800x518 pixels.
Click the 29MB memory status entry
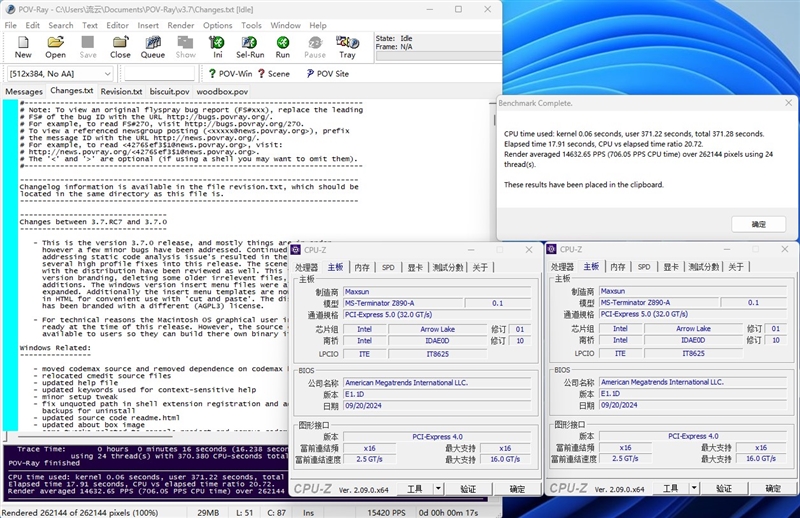pyautogui.click(x=208, y=512)
